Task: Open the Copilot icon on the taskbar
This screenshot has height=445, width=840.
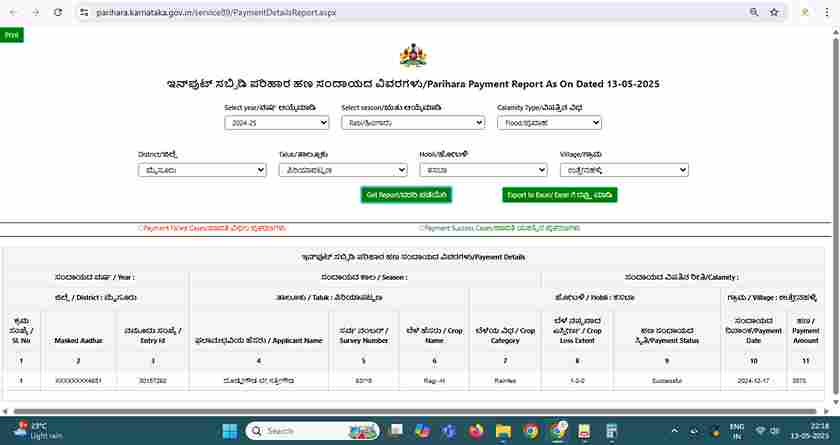Action: pos(423,431)
